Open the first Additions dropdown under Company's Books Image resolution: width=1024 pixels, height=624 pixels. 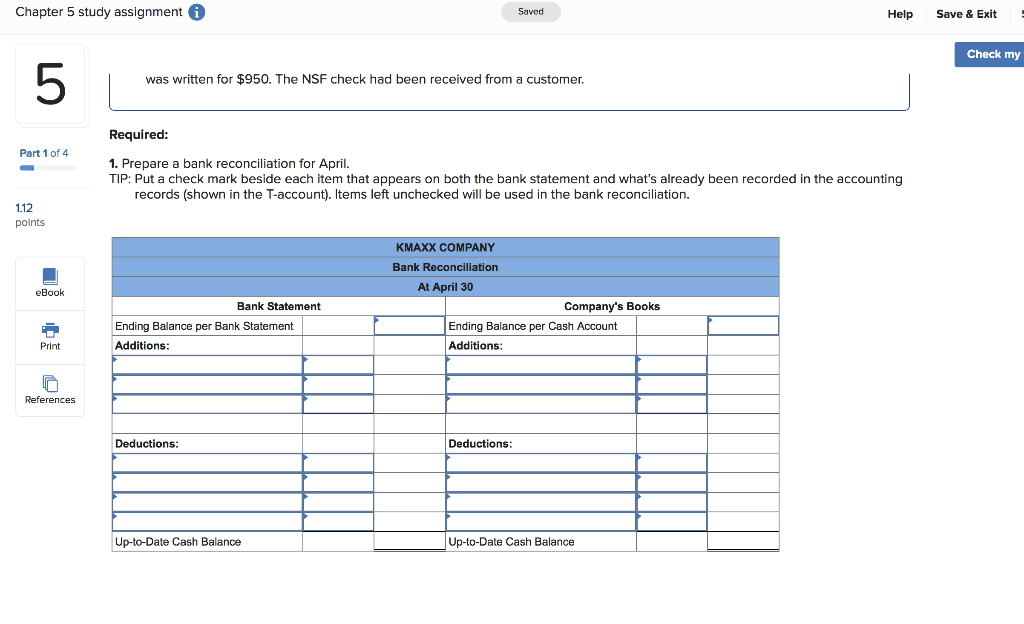pos(540,364)
